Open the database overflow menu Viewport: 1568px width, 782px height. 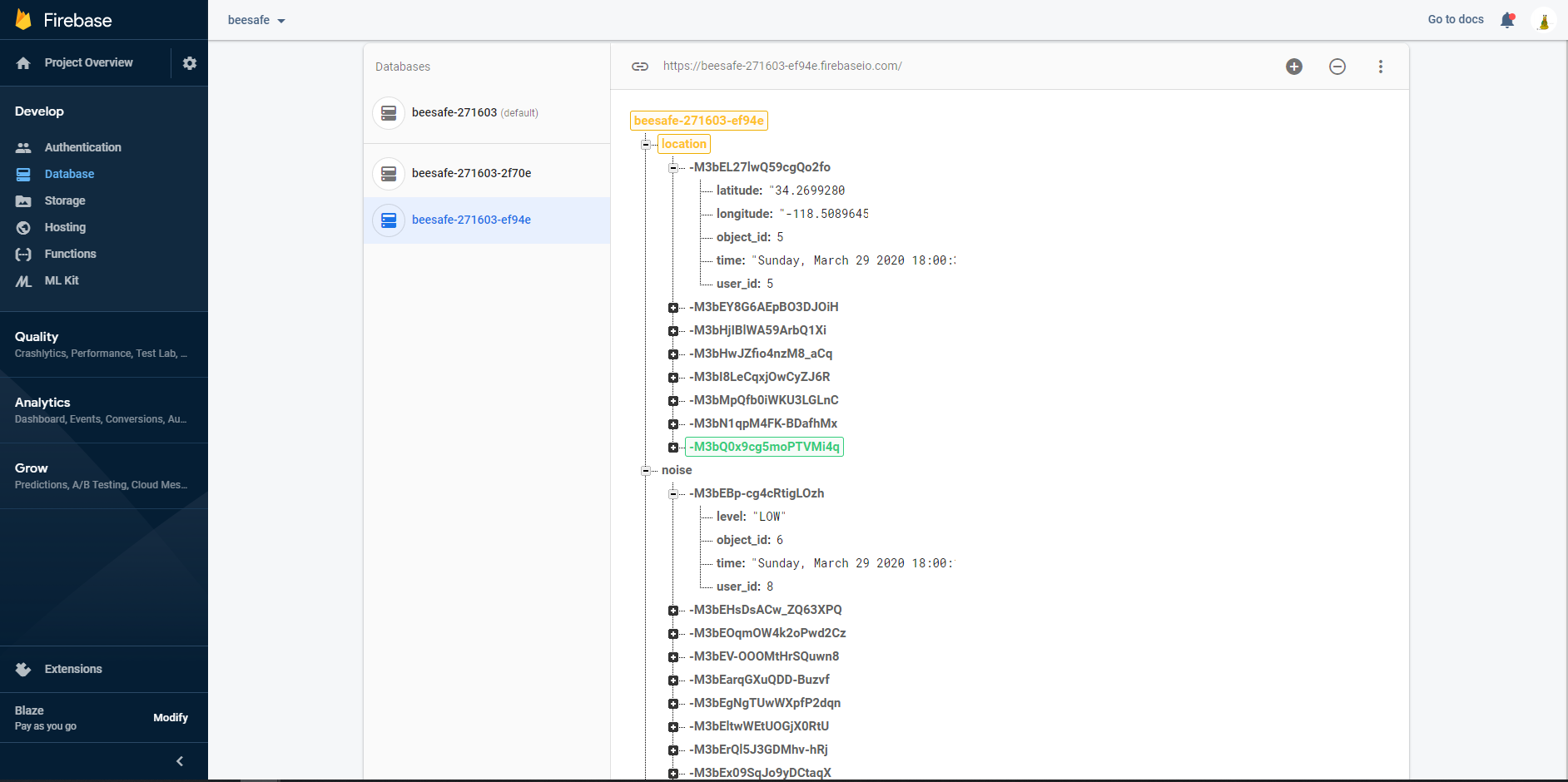click(x=1381, y=67)
